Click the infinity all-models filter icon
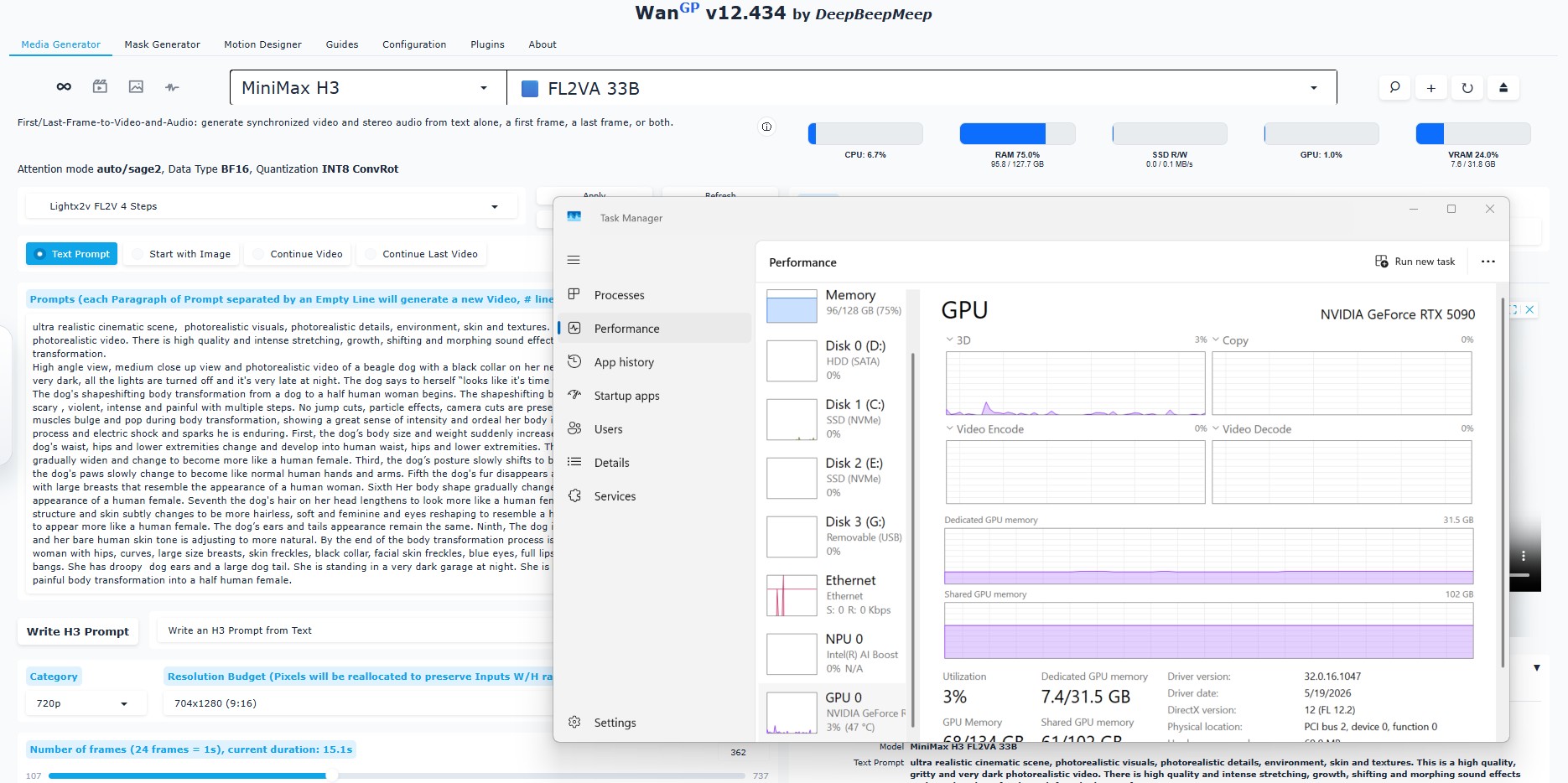This screenshot has height=783, width=1568. [64, 87]
